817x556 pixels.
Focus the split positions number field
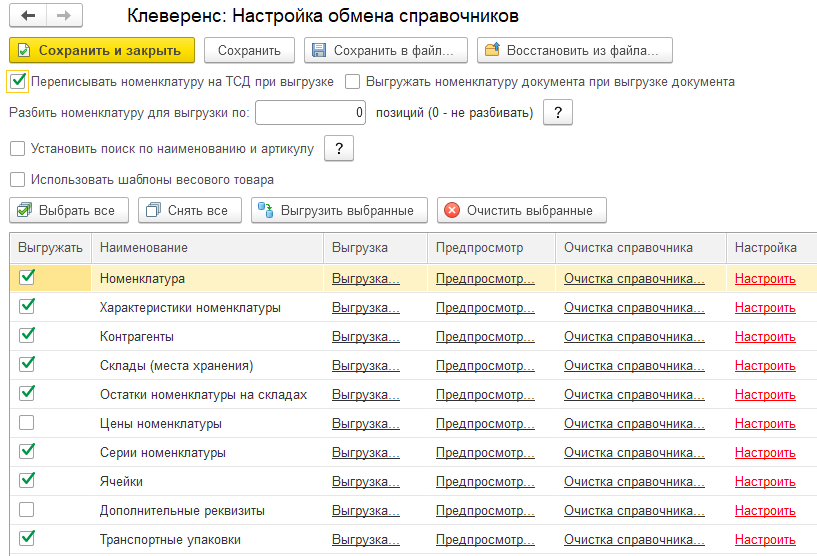pyautogui.click(x=311, y=113)
